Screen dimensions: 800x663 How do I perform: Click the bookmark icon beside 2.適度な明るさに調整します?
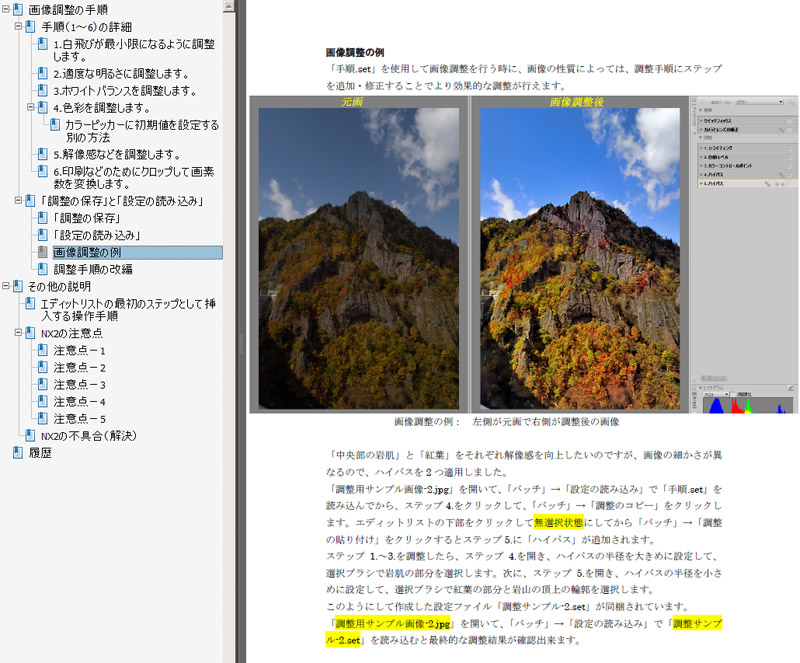42,73
